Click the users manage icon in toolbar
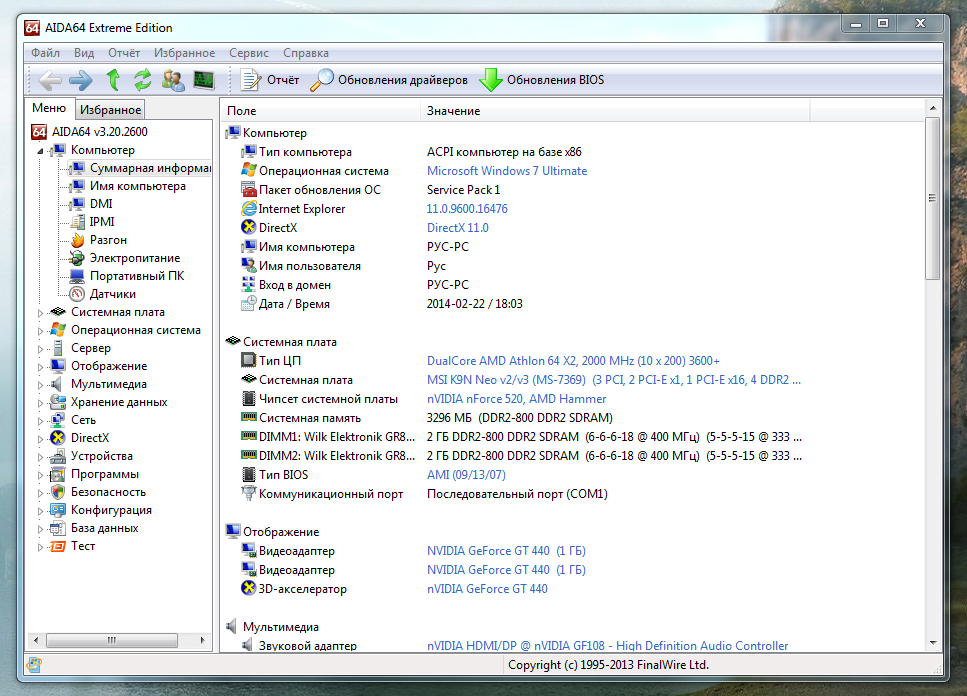967x696 pixels. pyautogui.click(x=173, y=80)
